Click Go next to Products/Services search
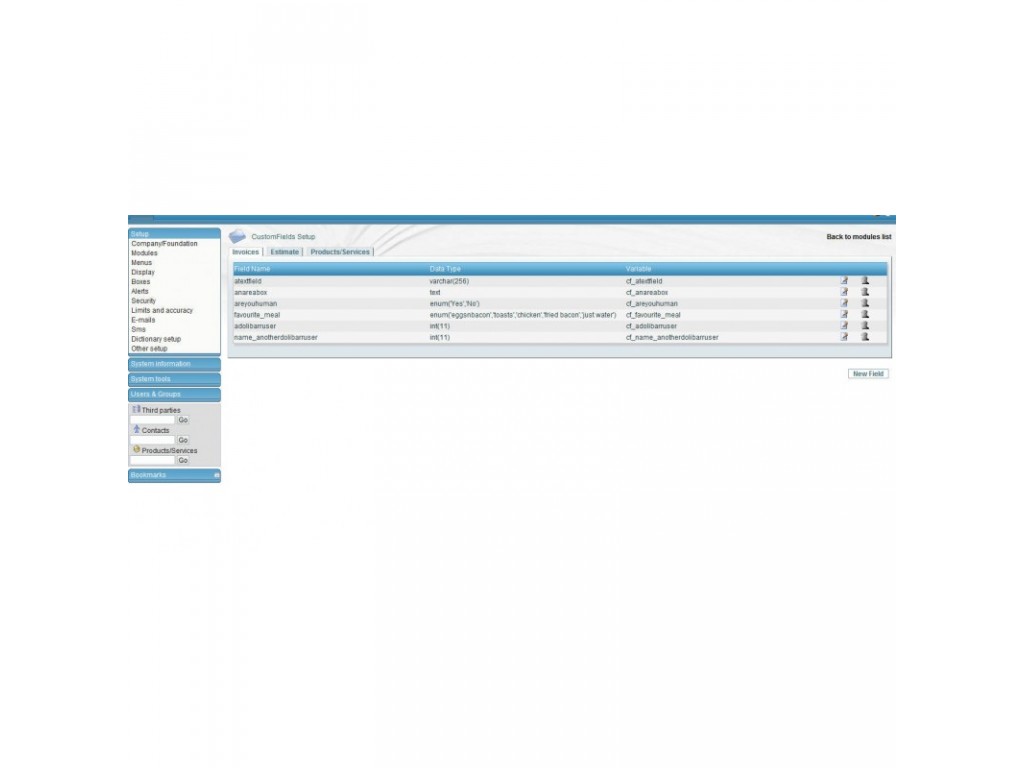 pyautogui.click(x=183, y=460)
